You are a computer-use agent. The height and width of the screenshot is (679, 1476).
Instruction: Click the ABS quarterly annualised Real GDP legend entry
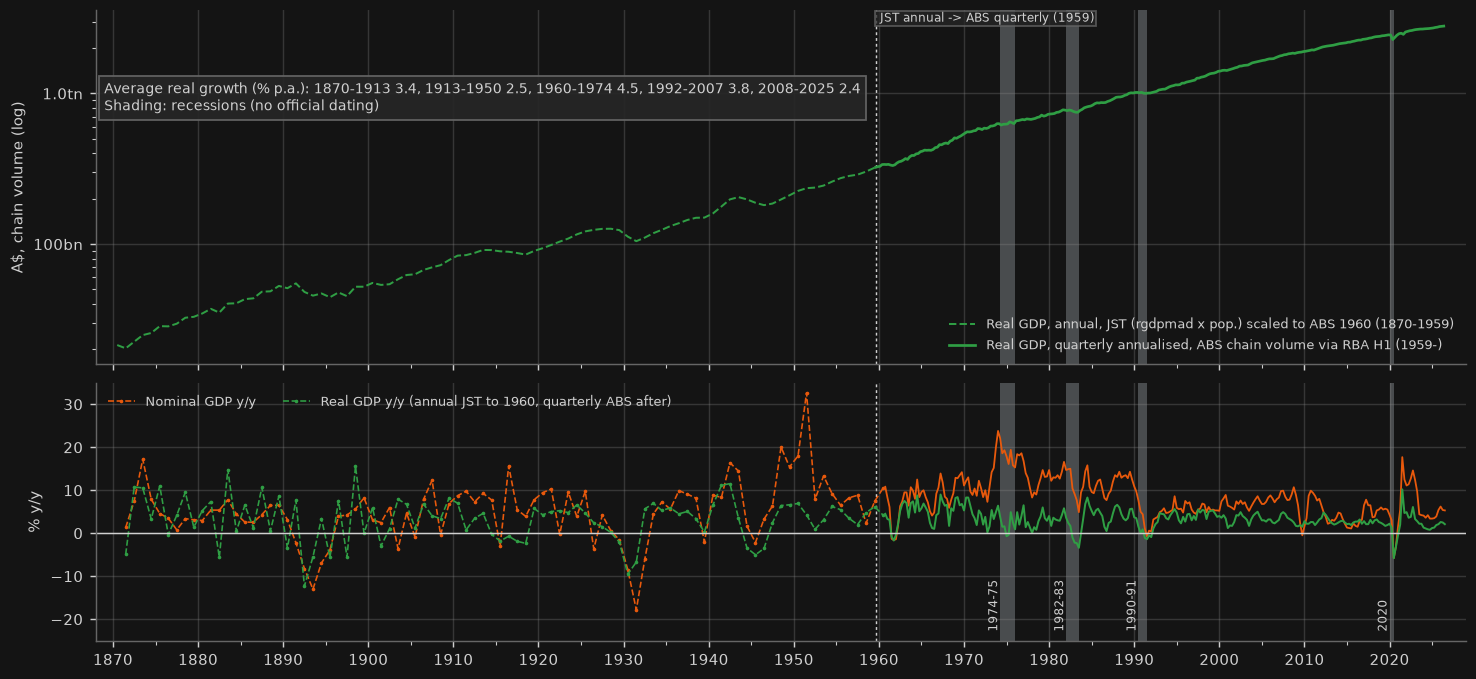tap(1195, 345)
